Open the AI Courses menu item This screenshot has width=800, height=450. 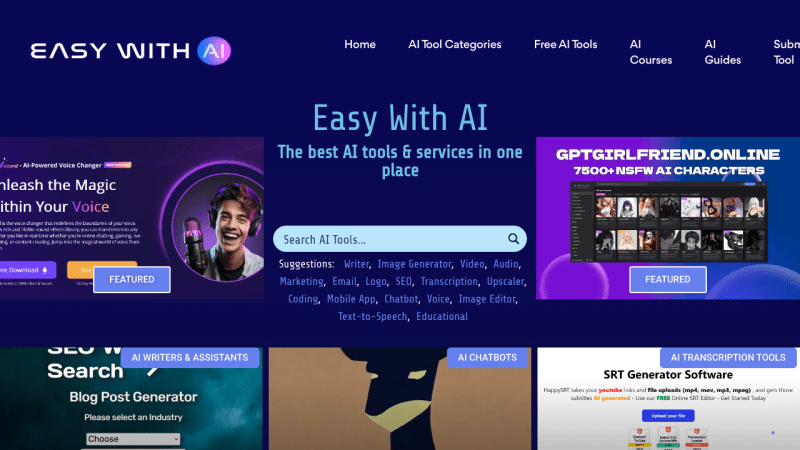(x=651, y=52)
